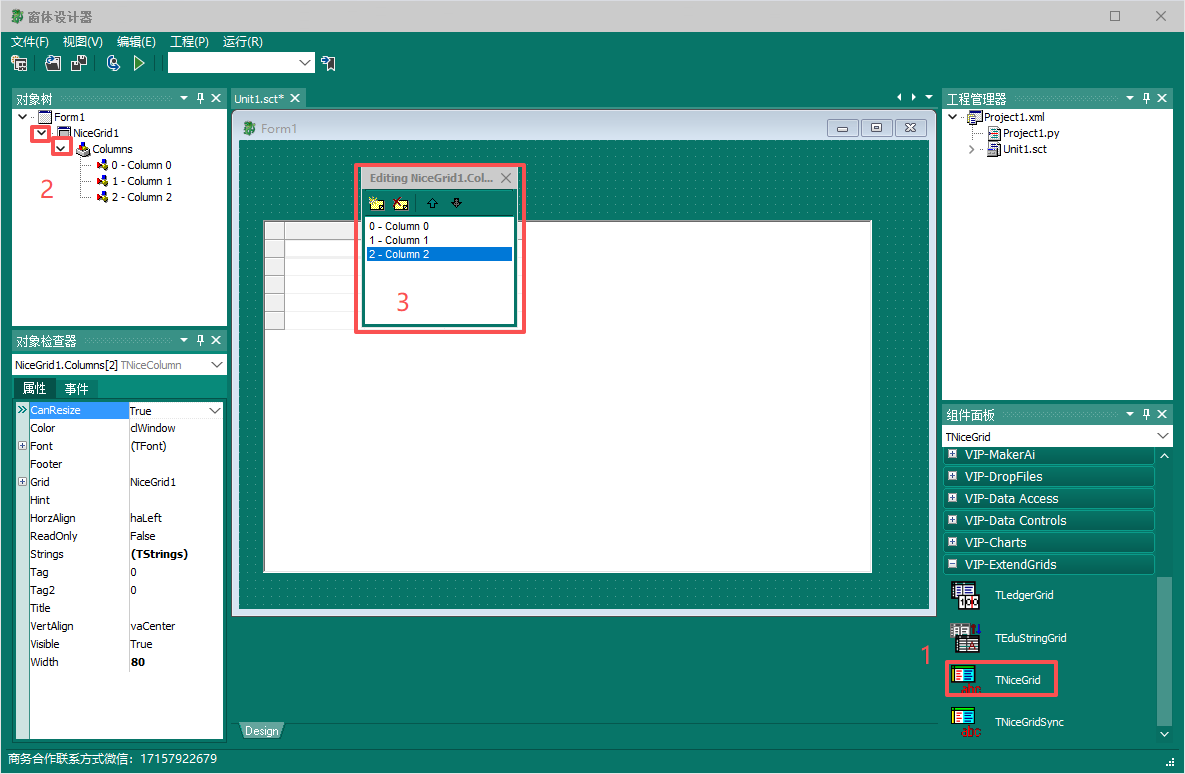This screenshot has height=774, width=1185.
Task: Switch to the 事件 tab
Action: (x=76, y=389)
